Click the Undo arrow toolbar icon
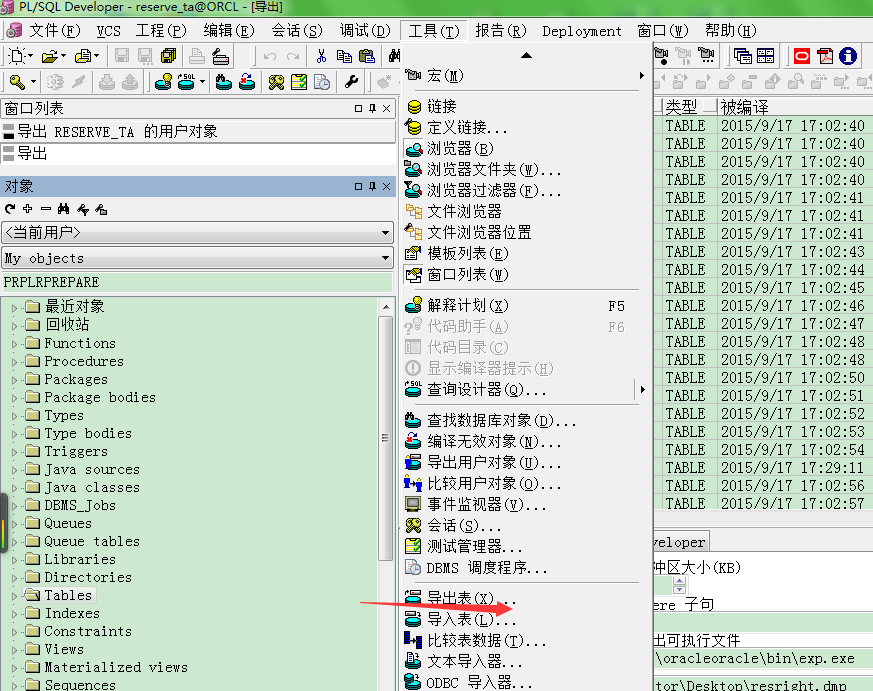The height and width of the screenshot is (691, 873). pos(270,56)
